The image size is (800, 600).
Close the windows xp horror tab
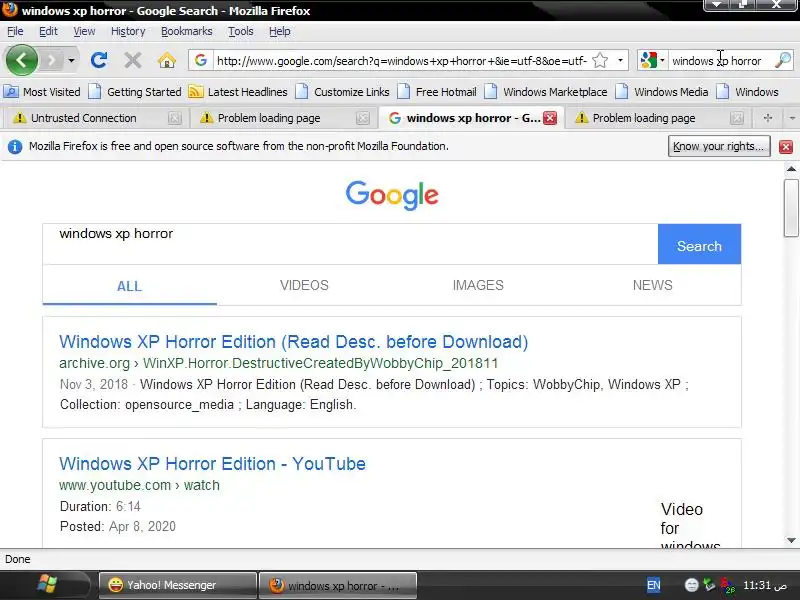(x=550, y=118)
